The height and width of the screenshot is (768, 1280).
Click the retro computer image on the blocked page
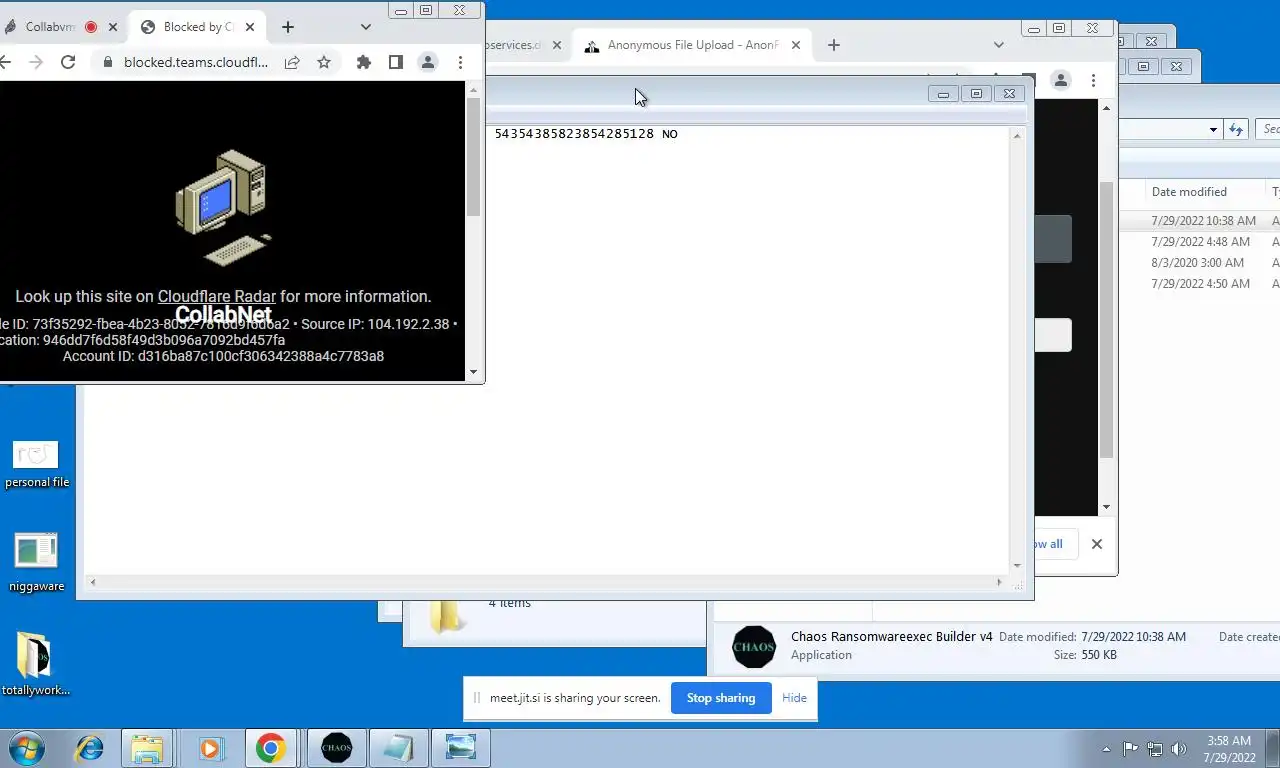pyautogui.click(x=223, y=208)
